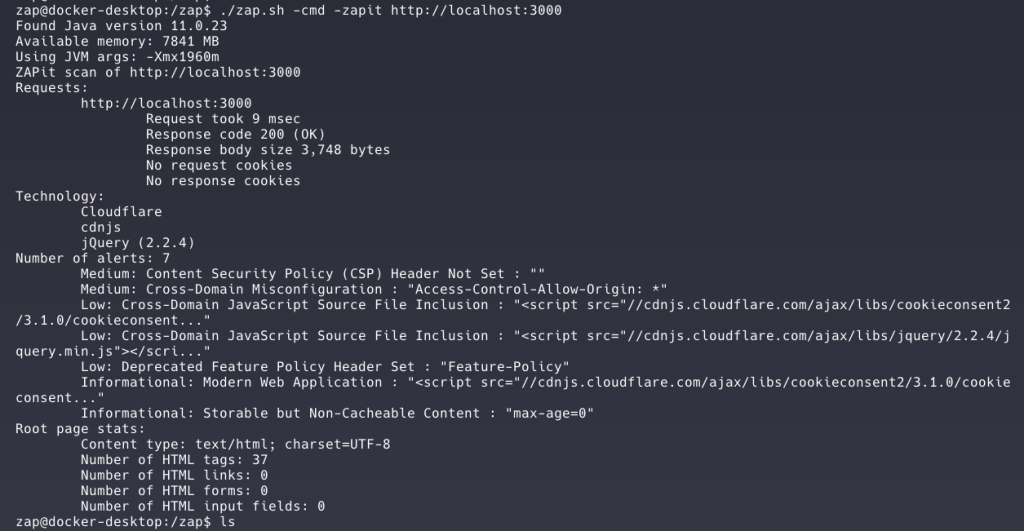
Task: Click the 'Response body size 3,748 bytes' line
Action: click(x=268, y=150)
